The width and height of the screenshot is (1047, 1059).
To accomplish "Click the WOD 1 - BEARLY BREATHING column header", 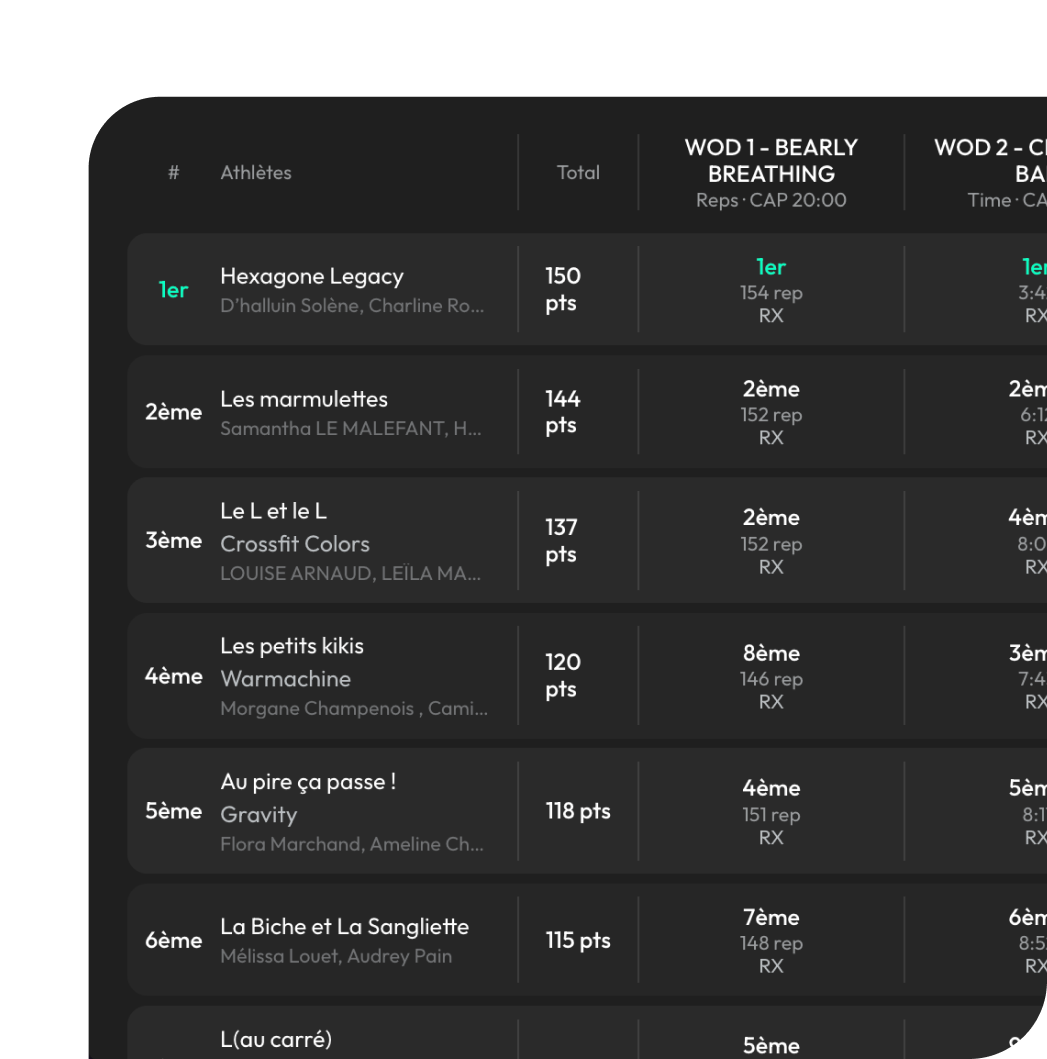I will click(771, 173).
